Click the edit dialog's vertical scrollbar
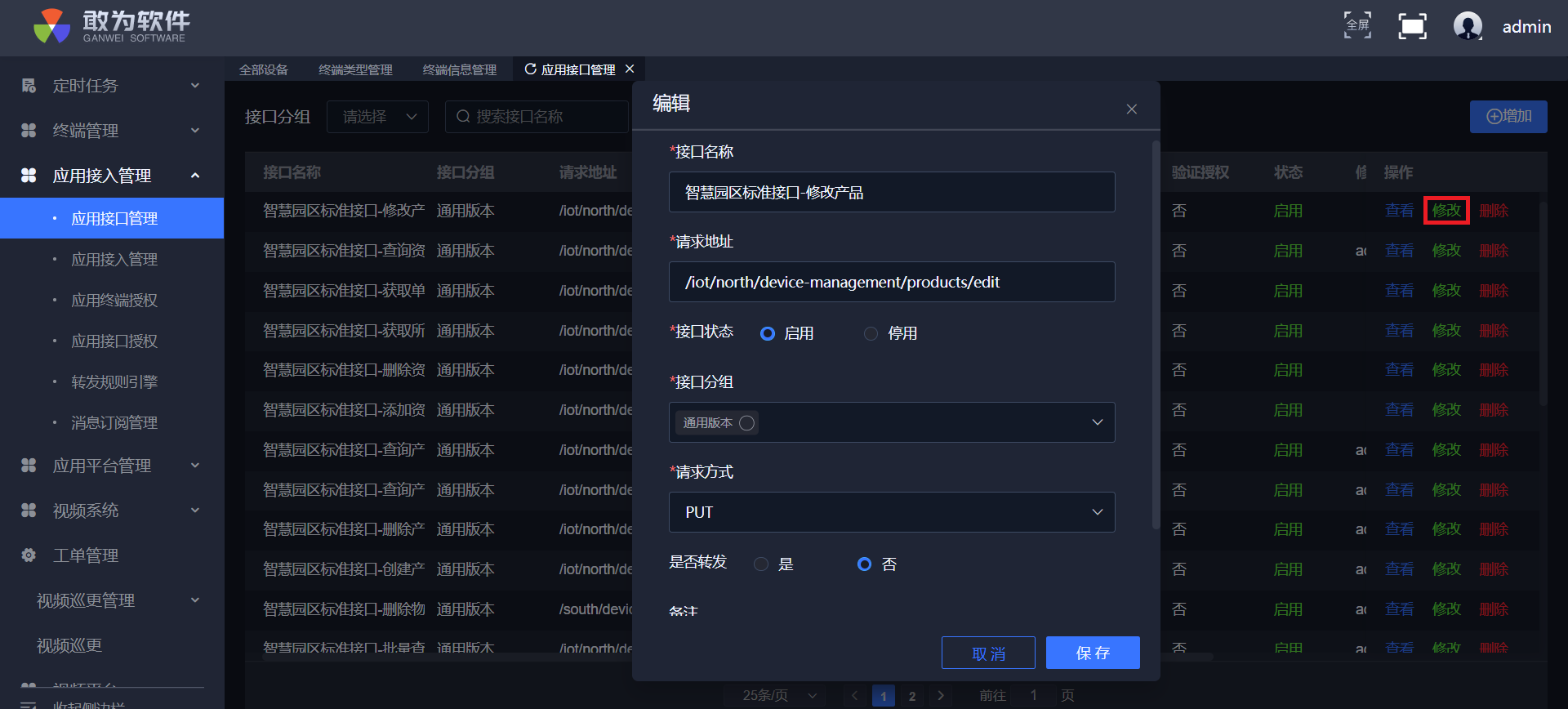Screen dimensions: 1568x709 [x=1156, y=335]
